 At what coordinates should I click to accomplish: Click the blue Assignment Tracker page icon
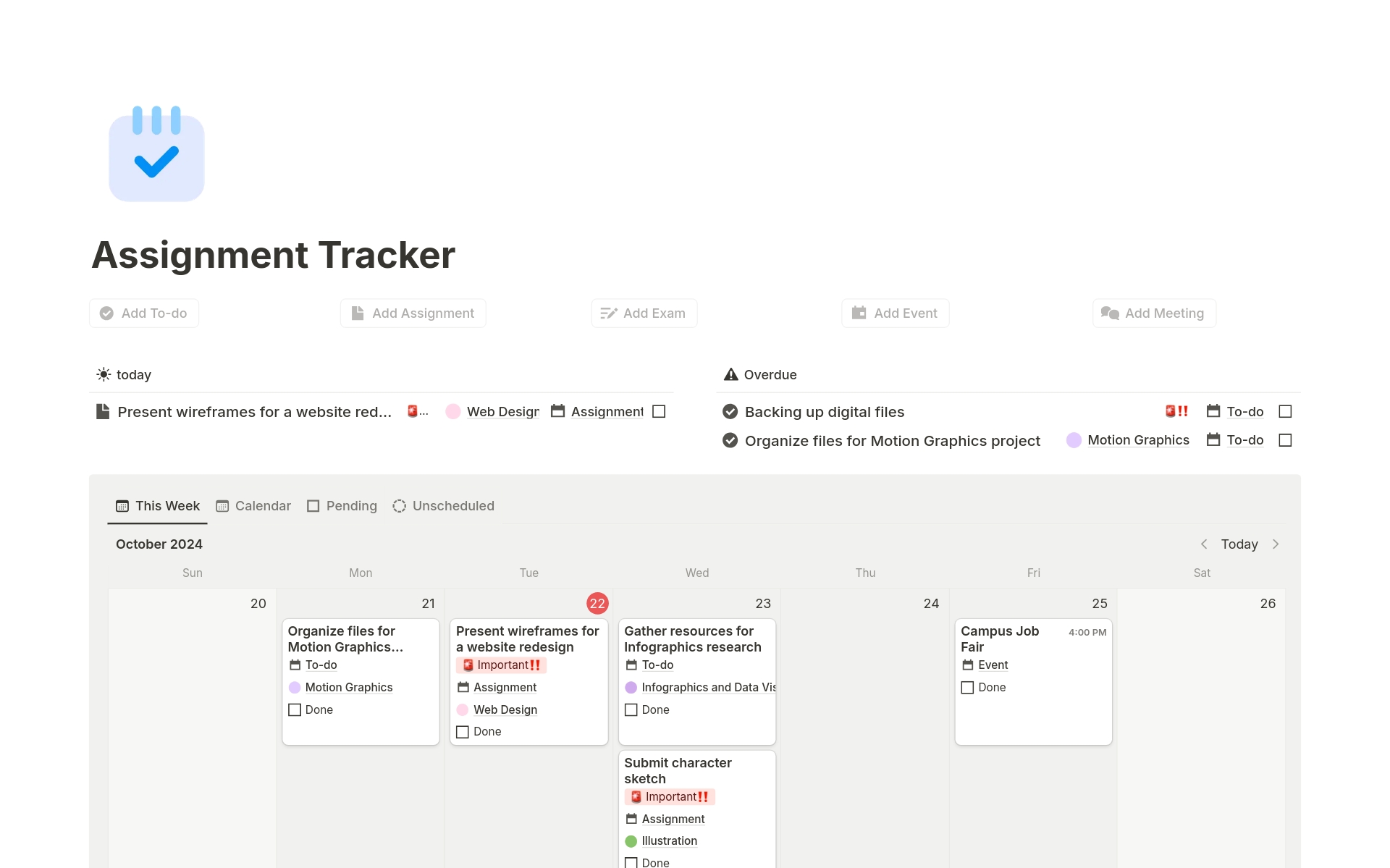[x=156, y=154]
